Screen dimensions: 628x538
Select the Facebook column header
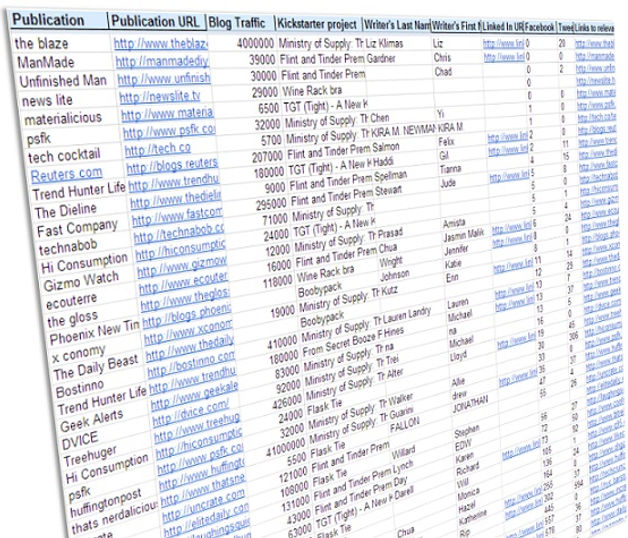click(x=540, y=27)
